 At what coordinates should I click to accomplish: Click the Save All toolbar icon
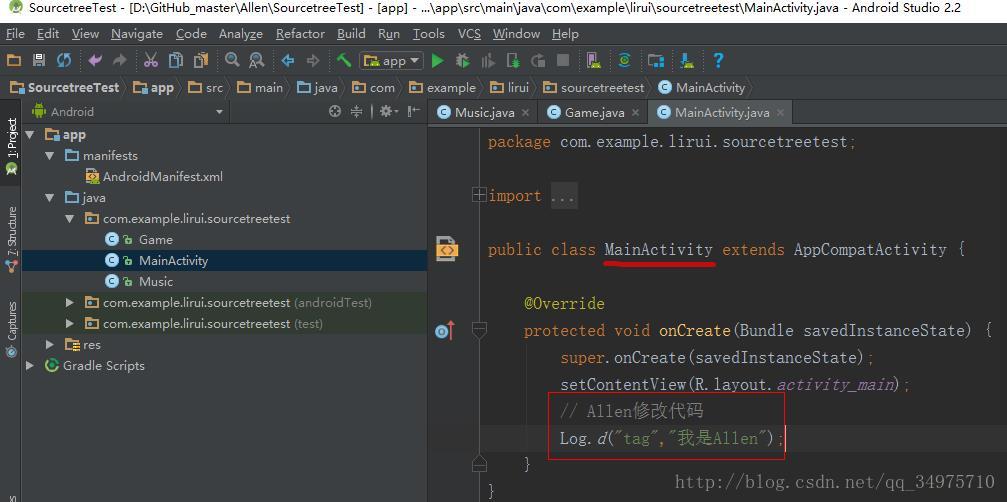[39, 61]
